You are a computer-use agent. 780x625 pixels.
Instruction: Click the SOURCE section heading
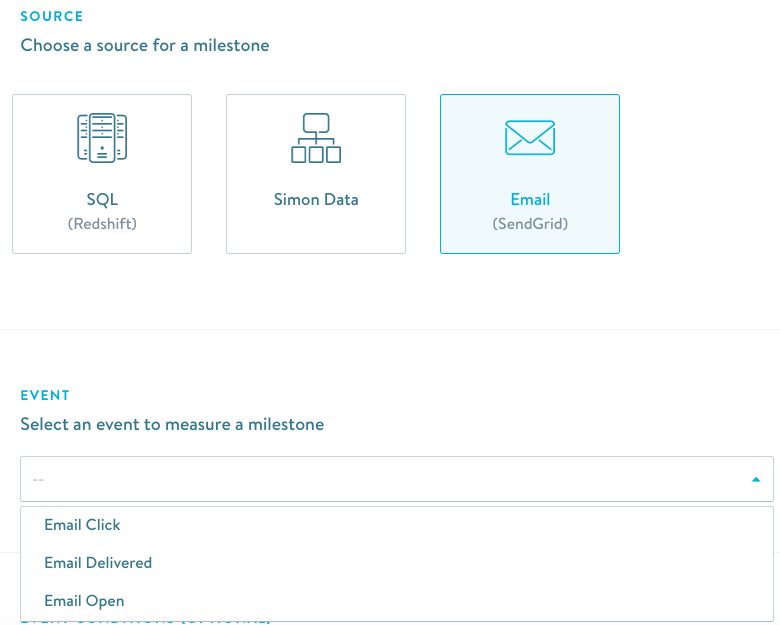pos(52,16)
